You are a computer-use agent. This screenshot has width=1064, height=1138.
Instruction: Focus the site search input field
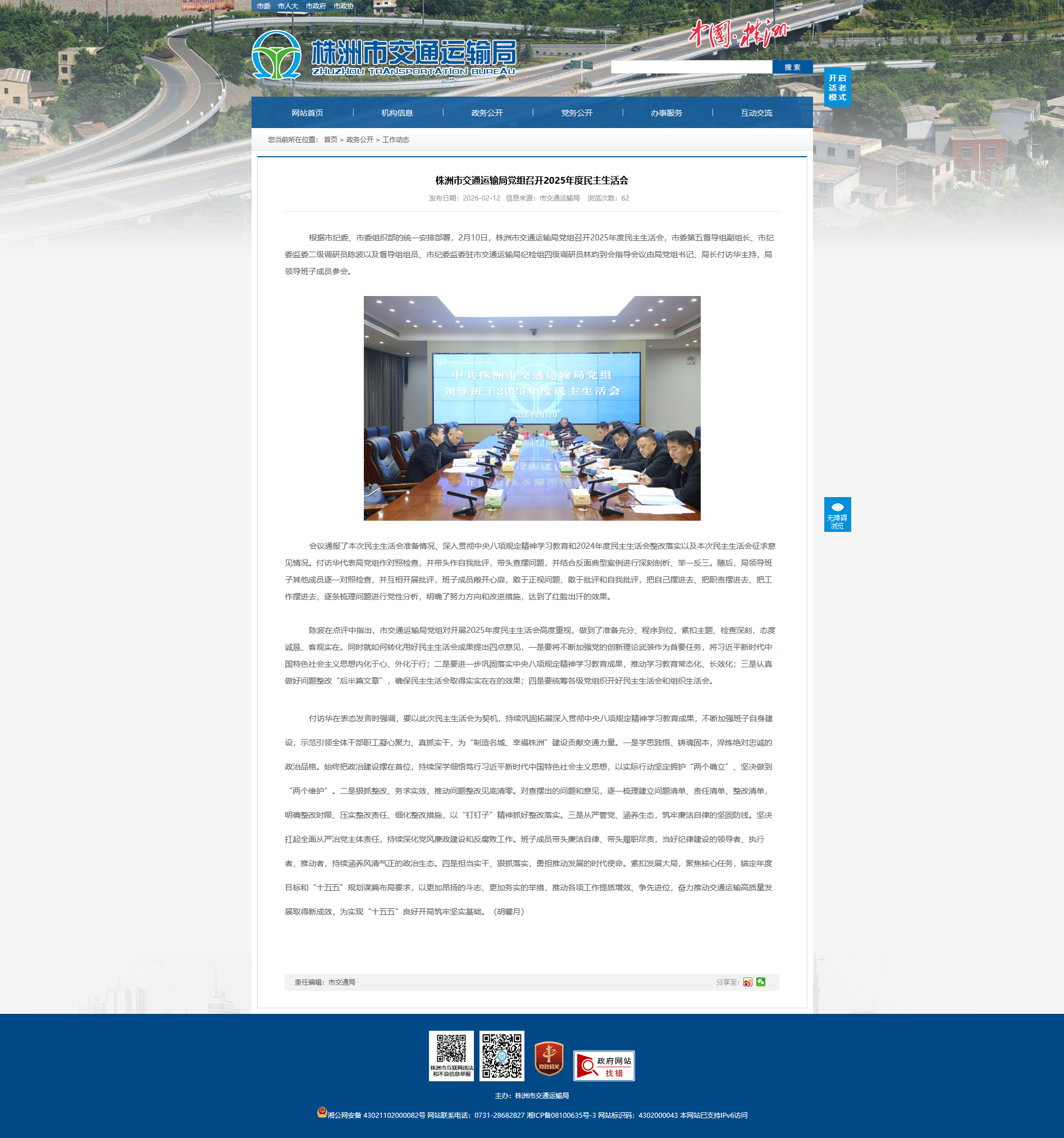[x=691, y=67]
